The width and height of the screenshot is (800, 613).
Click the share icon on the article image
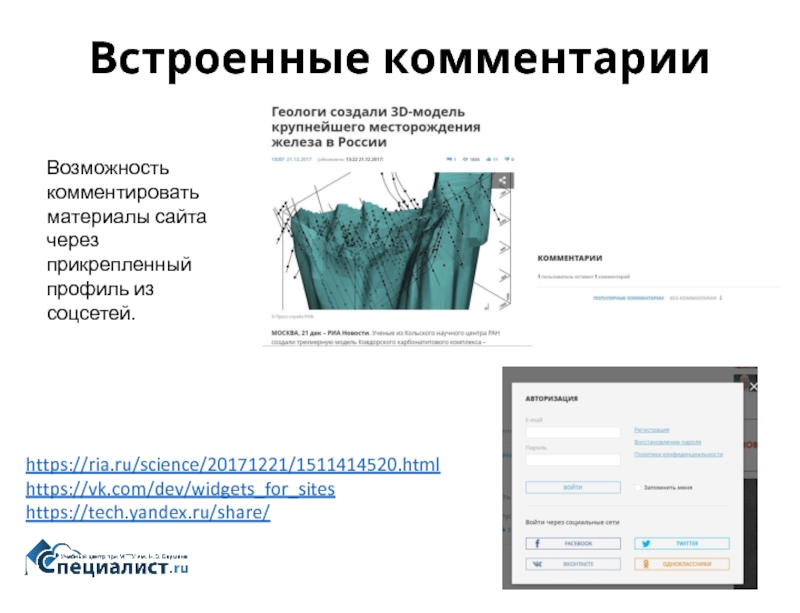click(503, 180)
